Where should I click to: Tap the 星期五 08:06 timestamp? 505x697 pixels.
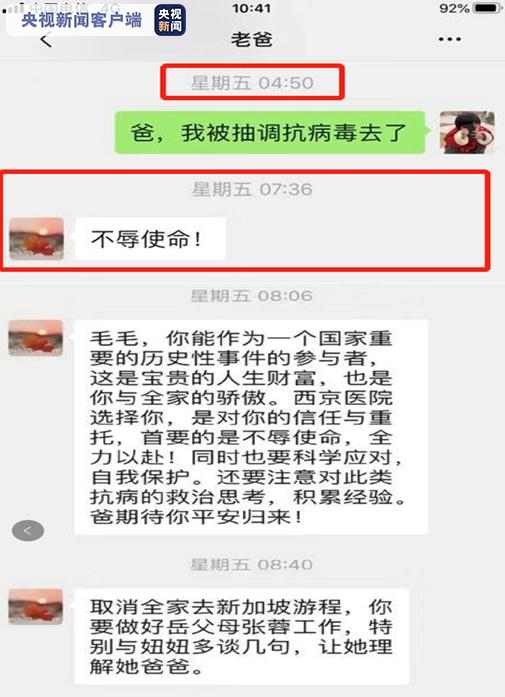click(252, 296)
